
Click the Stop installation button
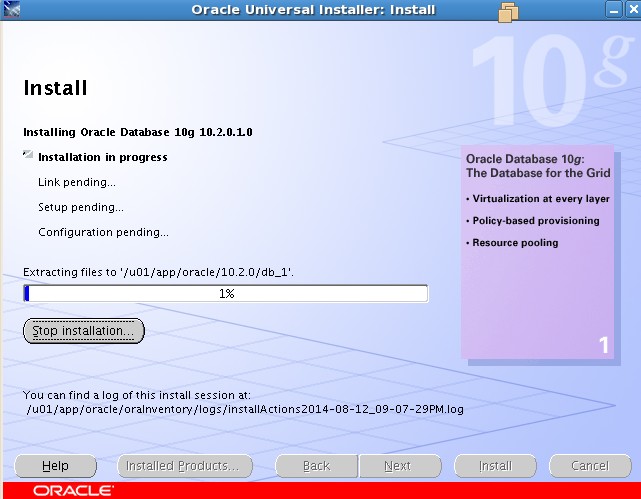point(84,331)
